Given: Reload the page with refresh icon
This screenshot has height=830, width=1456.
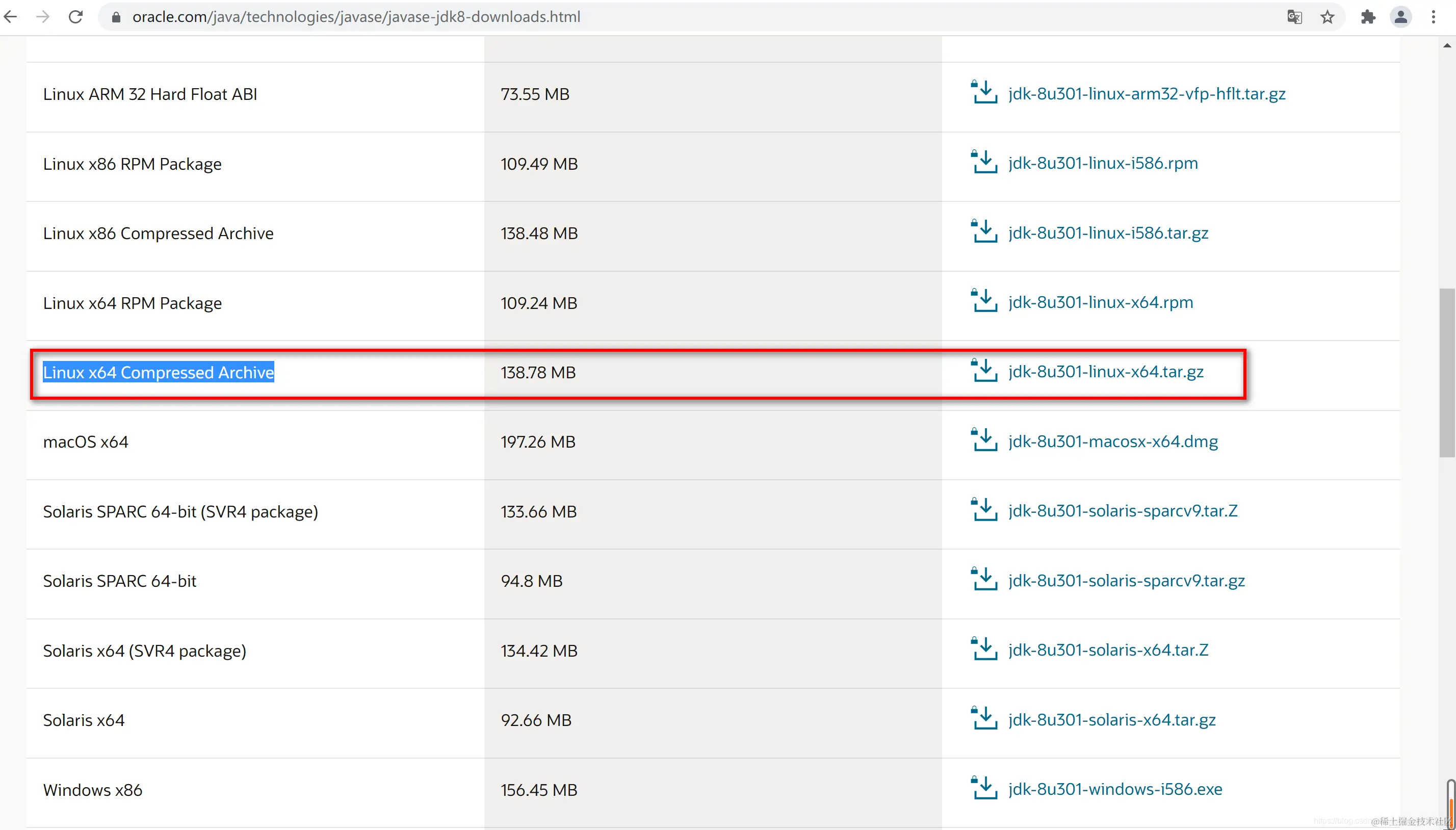Looking at the screenshot, I should (76, 16).
